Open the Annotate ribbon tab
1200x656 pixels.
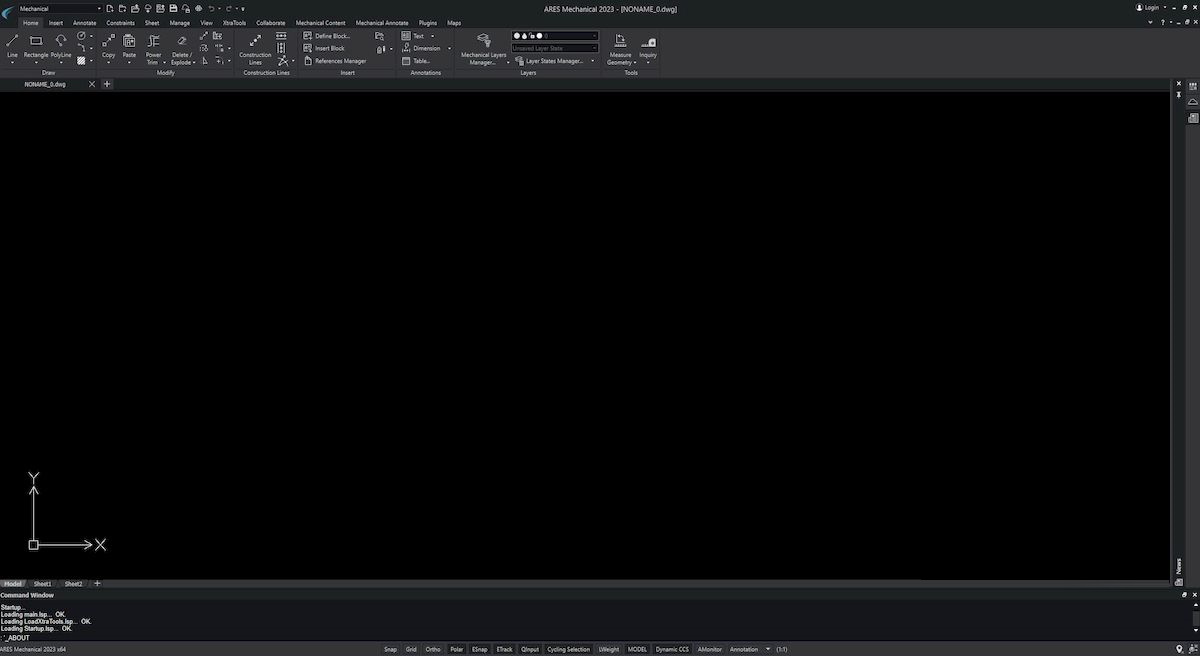click(x=85, y=22)
